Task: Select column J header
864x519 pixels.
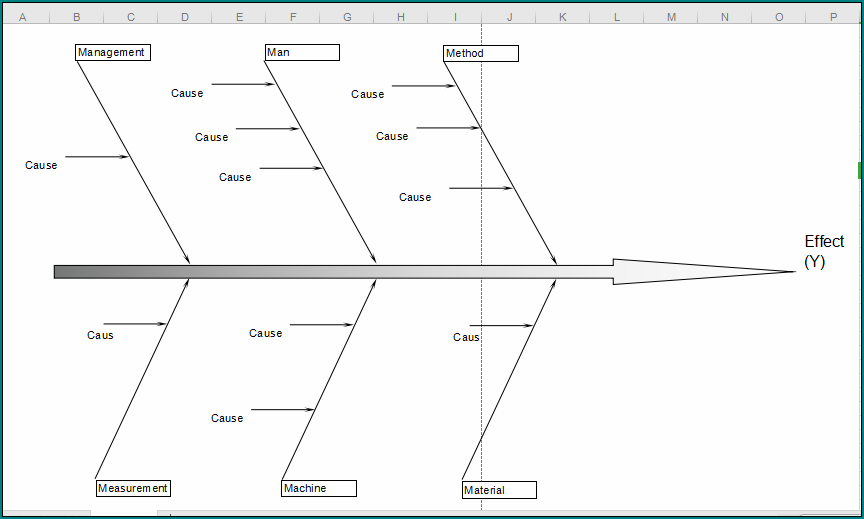Action: coord(509,17)
